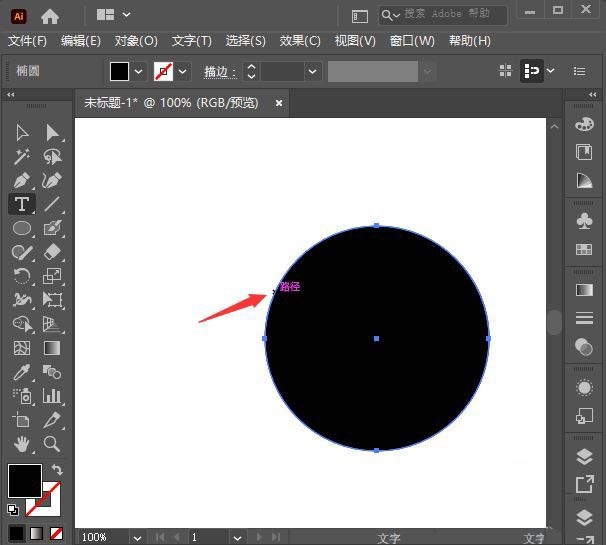
Task: Click the 描边 stroke label
Action: 220,72
